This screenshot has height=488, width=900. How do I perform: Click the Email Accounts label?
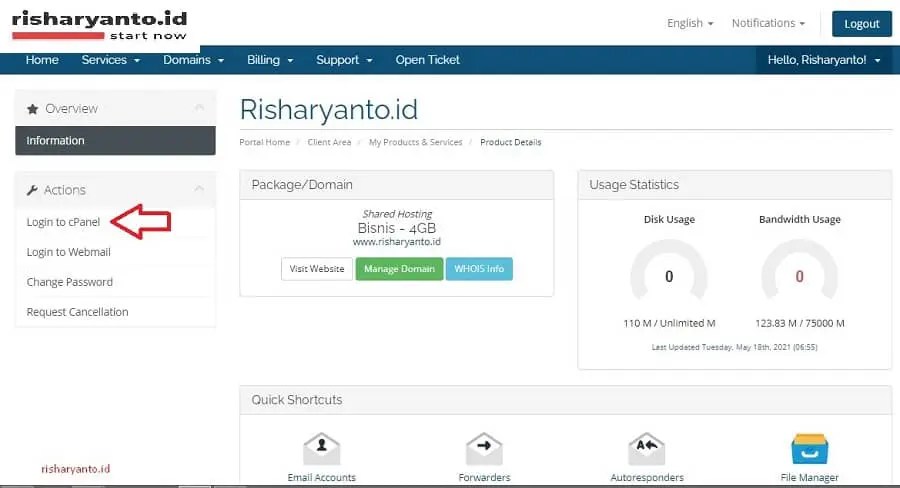pyautogui.click(x=321, y=478)
